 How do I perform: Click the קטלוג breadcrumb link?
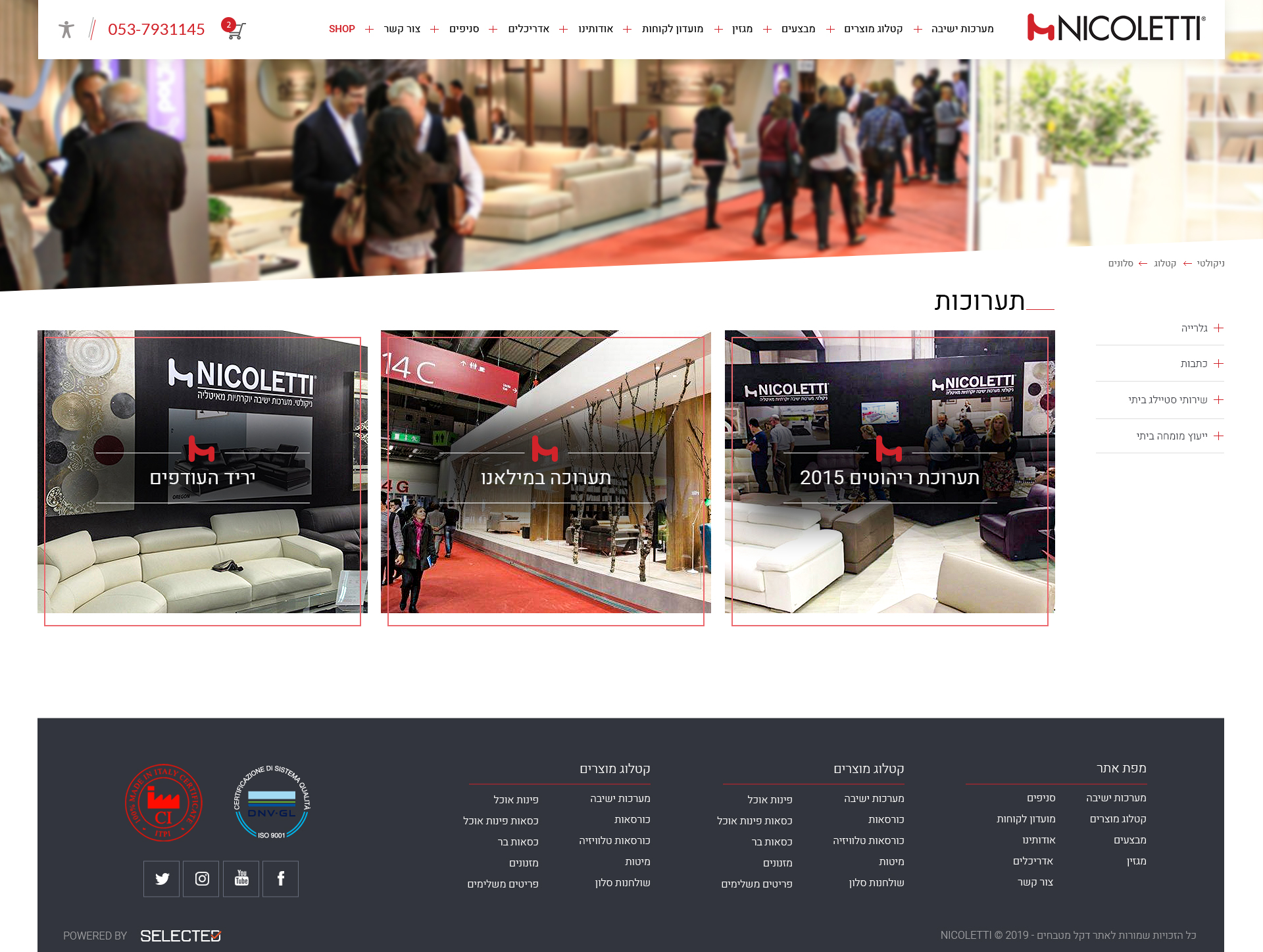(1164, 264)
